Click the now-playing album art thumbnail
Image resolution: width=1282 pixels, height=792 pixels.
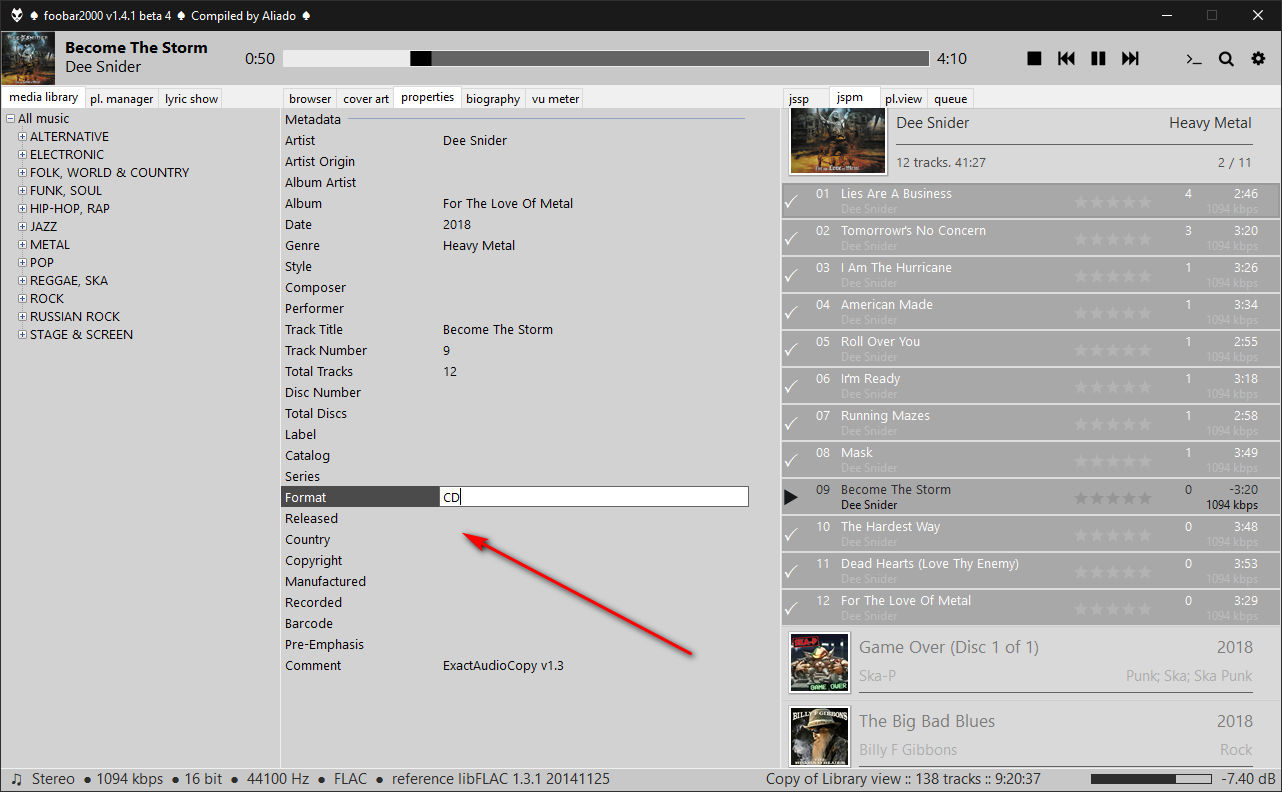28,58
